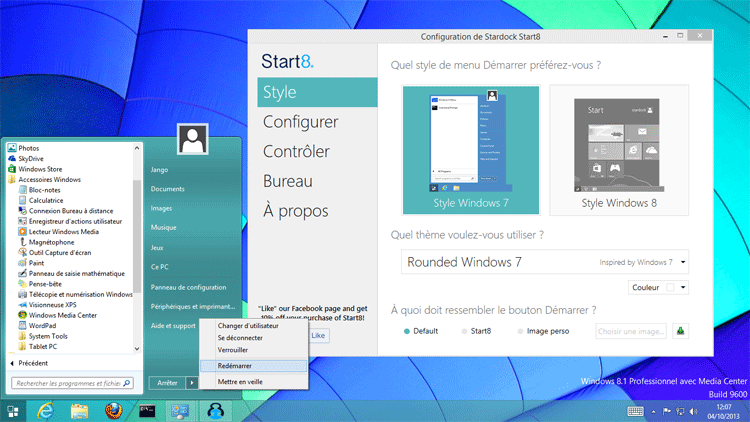
Task: Expand the Couleur dropdown
Action: point(659,288)
